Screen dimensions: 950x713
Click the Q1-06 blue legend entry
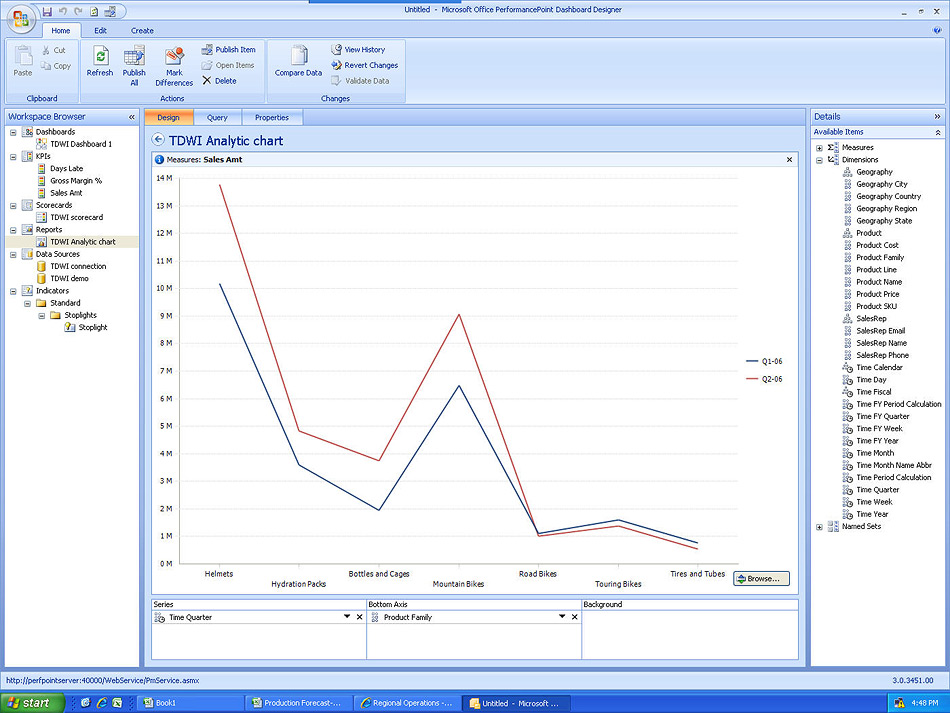coord(764,361)
